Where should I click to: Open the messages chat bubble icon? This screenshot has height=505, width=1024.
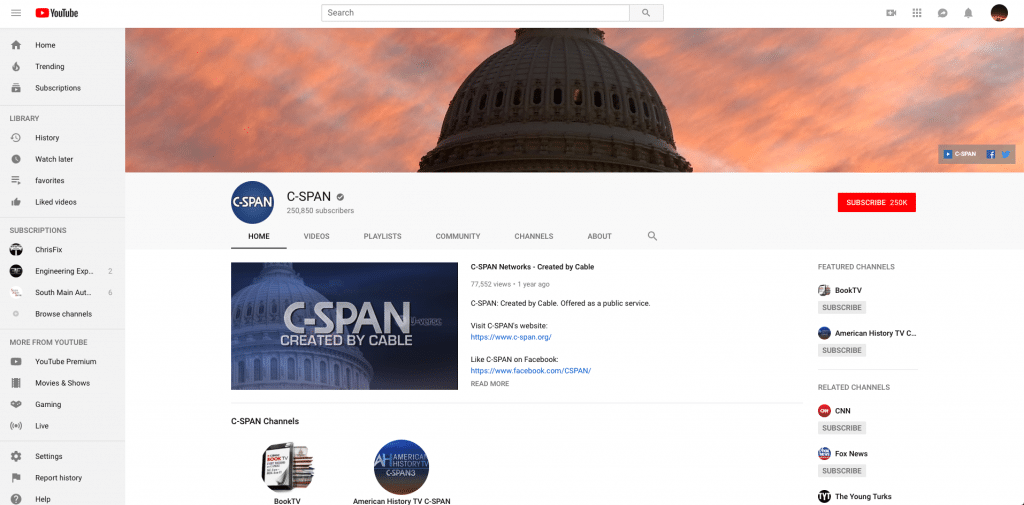[x=942, y=12]
